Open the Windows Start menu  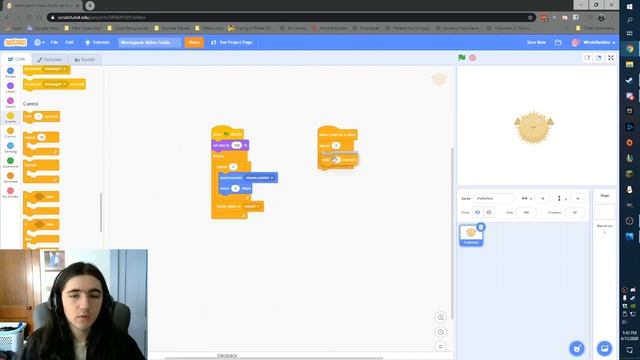(629, 7)
